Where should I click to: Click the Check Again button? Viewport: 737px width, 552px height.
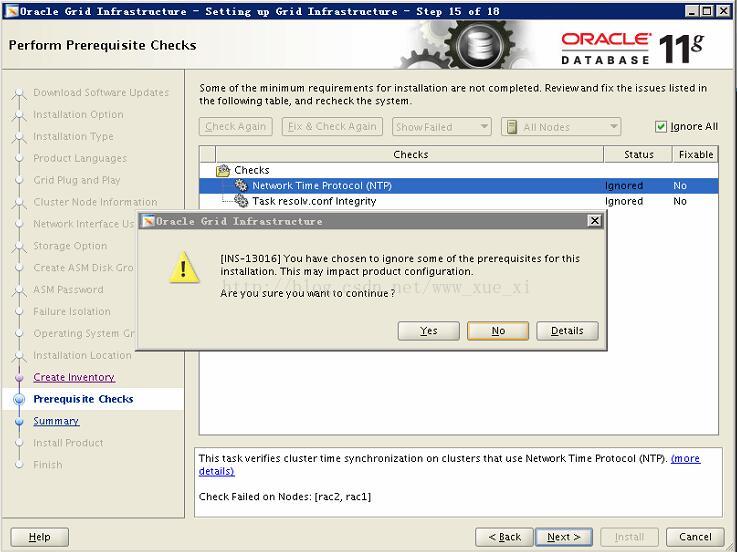(235, 127)
